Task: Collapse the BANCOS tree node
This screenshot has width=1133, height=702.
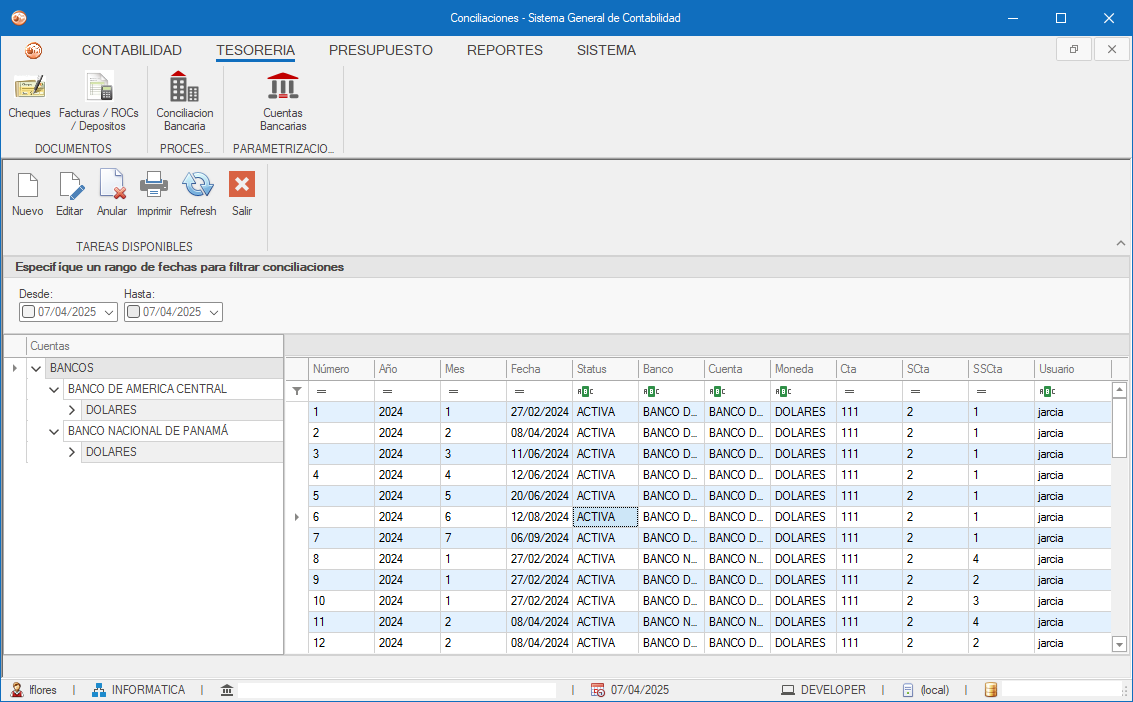Action: tap(36, 368)
